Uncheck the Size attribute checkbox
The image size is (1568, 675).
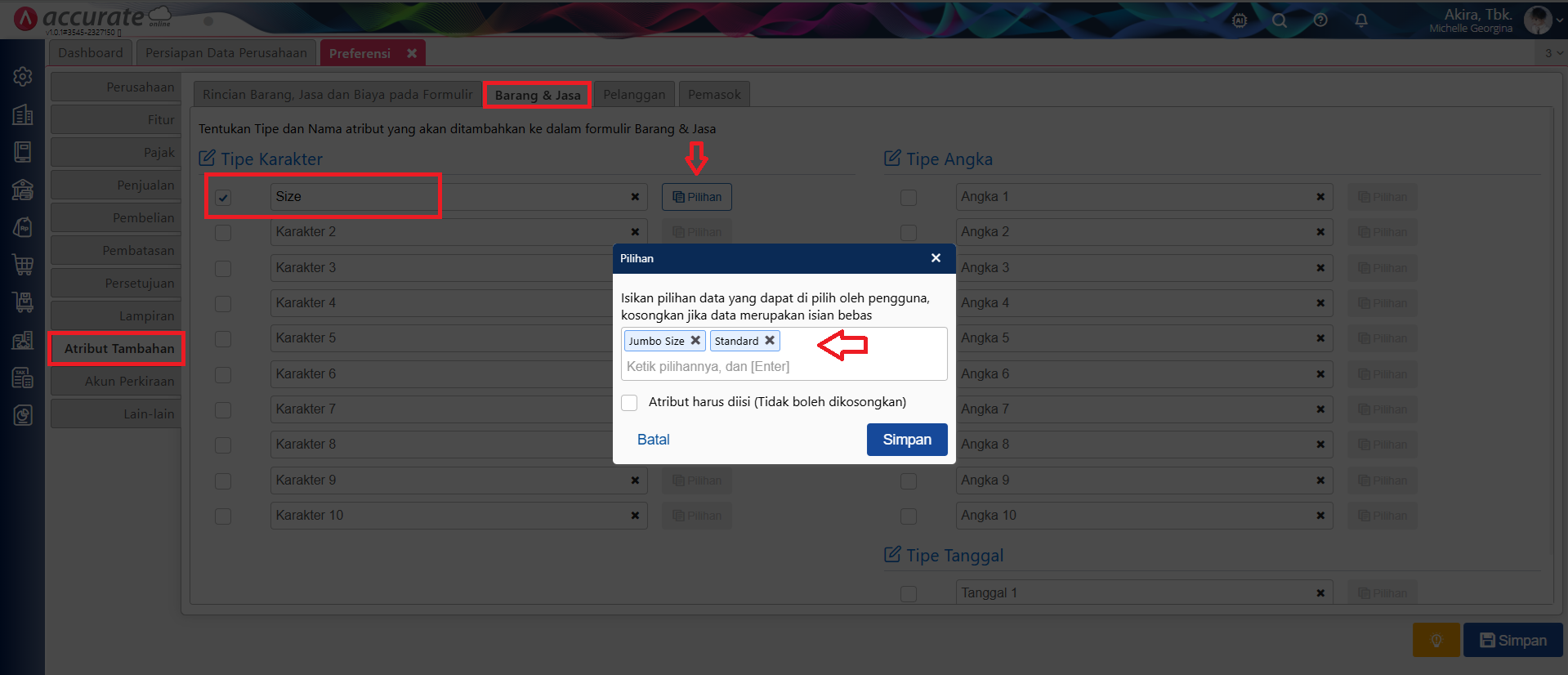pyautogui.click(x=223, y=198)
